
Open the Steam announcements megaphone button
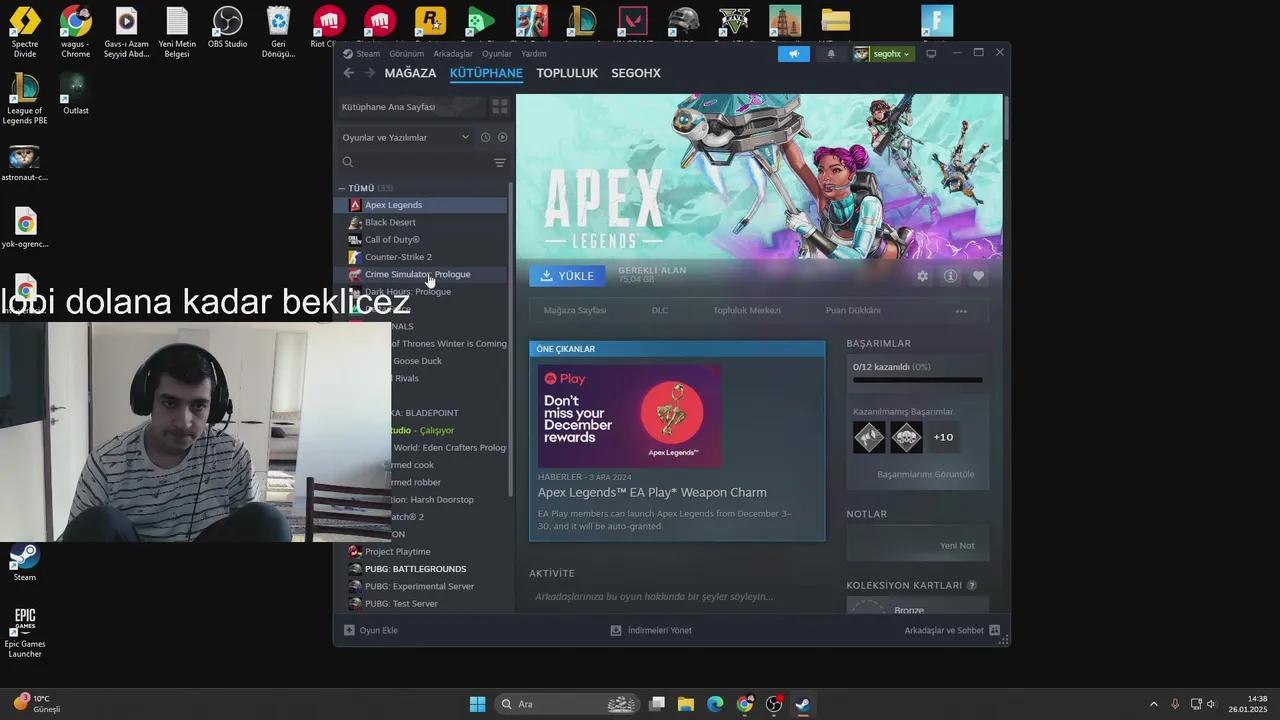click(794, 54)
